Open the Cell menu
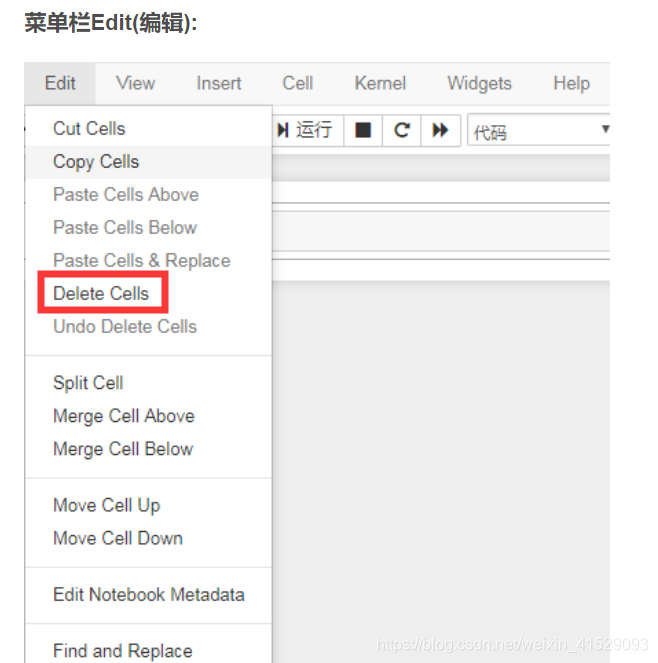This screenshot has height=663, width=658. pyautogui.click(x=298, y=83)
